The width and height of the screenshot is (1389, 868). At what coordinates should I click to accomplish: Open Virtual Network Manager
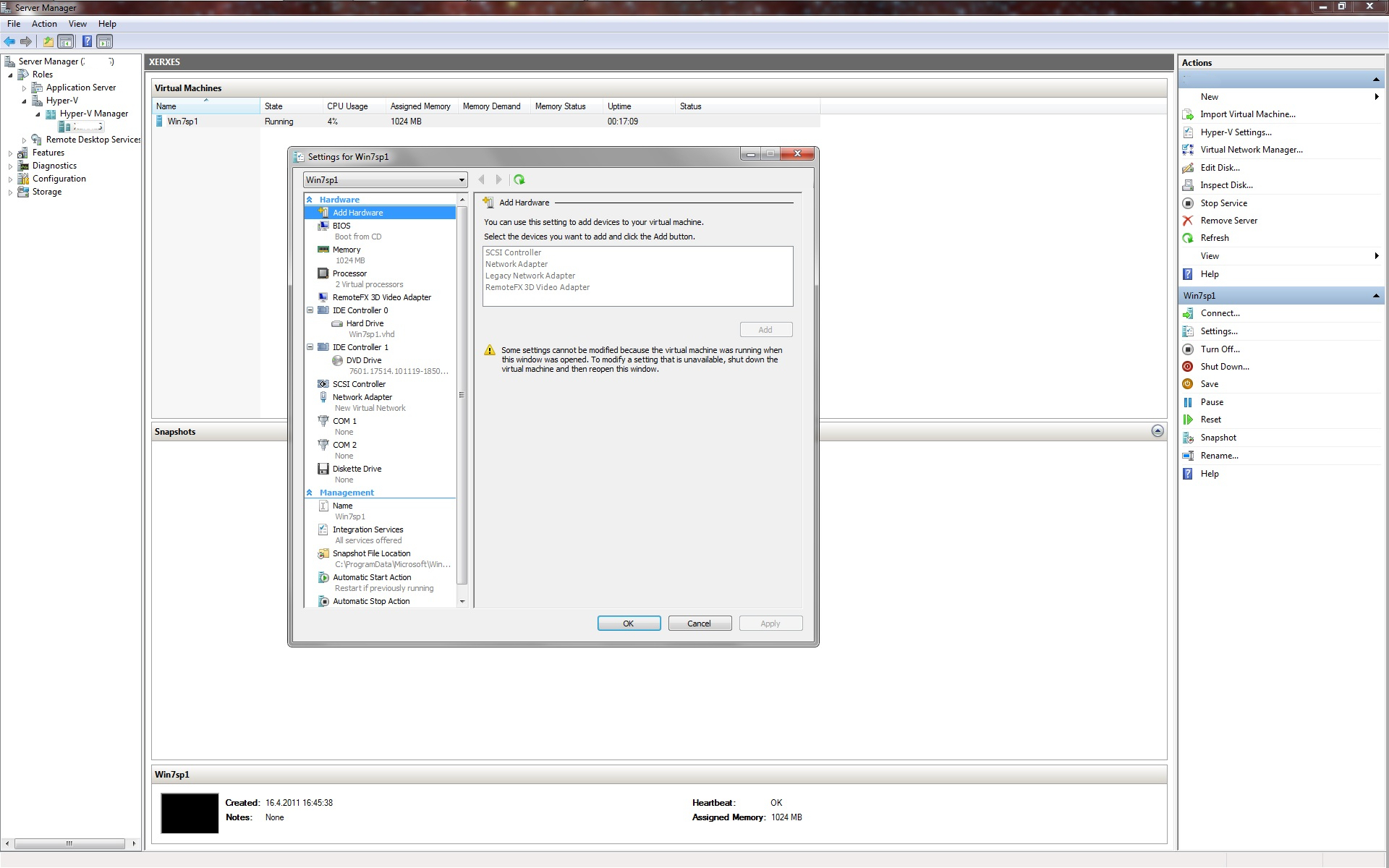point(1252,150)
